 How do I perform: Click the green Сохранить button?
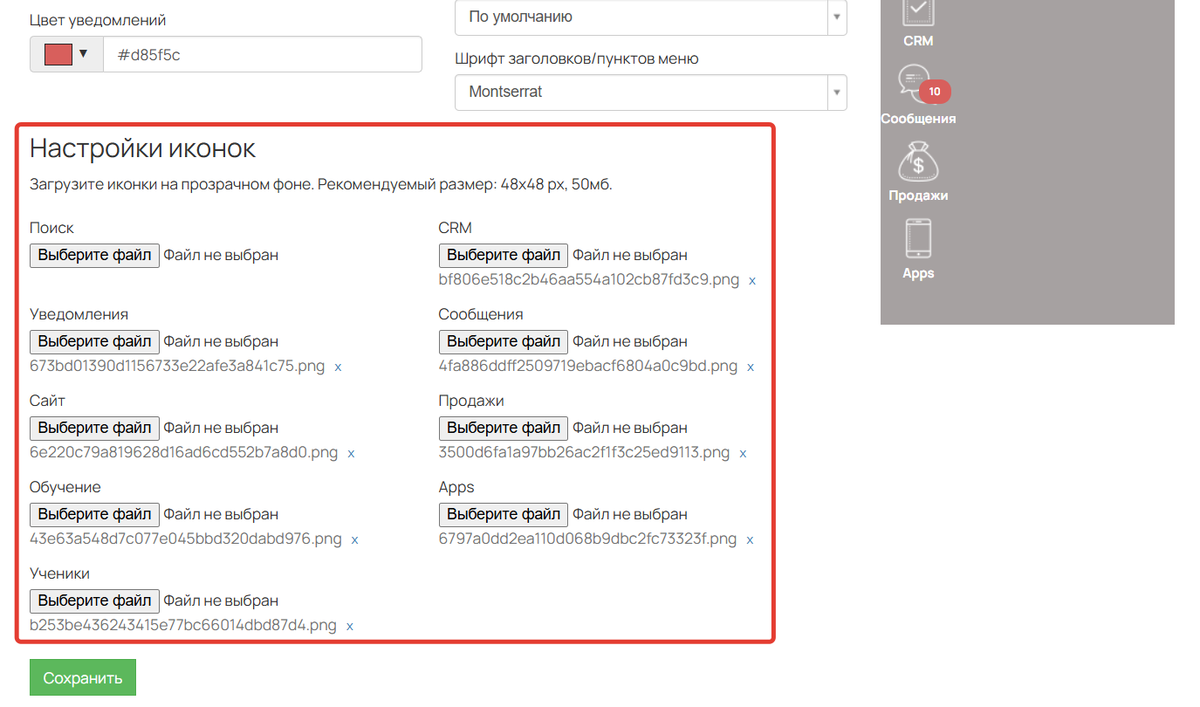pyautogui.click(x=83, y=677)
